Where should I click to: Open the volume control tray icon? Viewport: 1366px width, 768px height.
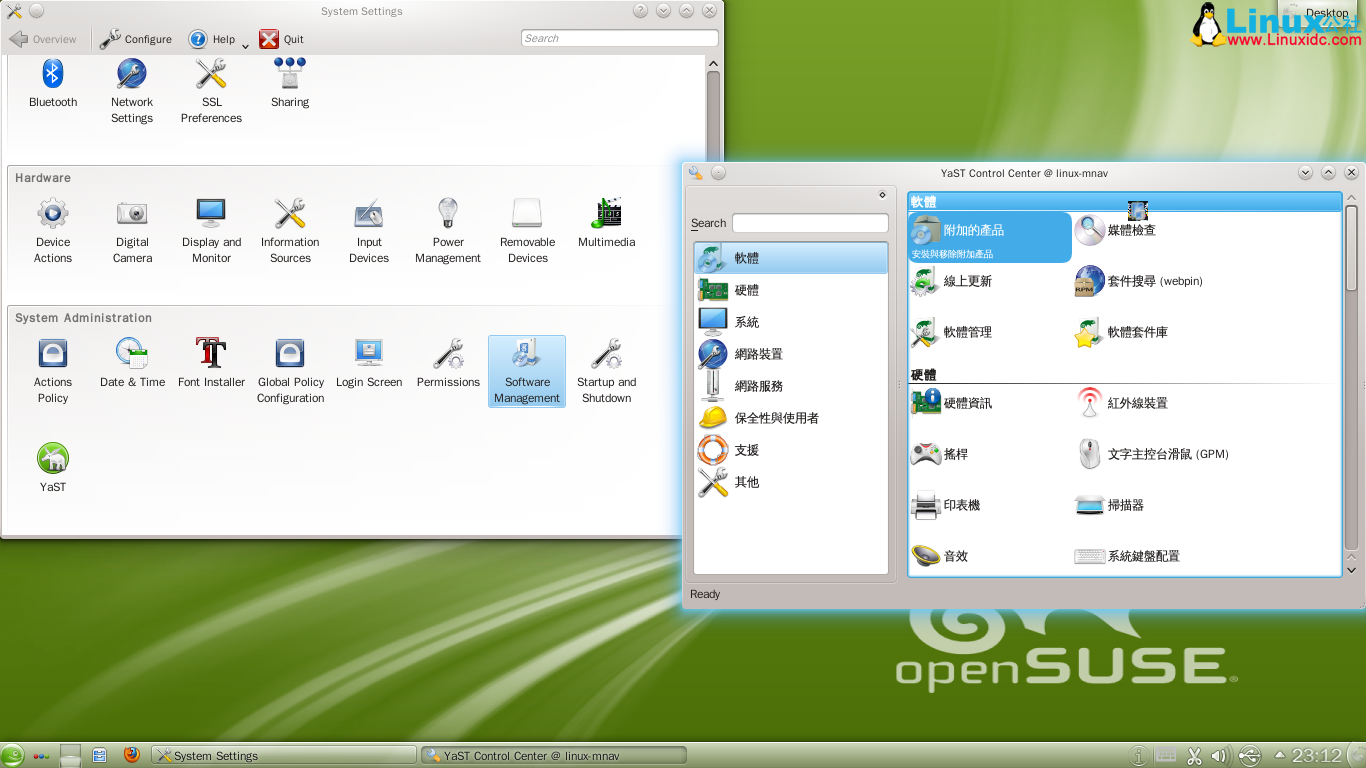tap(1219, 756)
